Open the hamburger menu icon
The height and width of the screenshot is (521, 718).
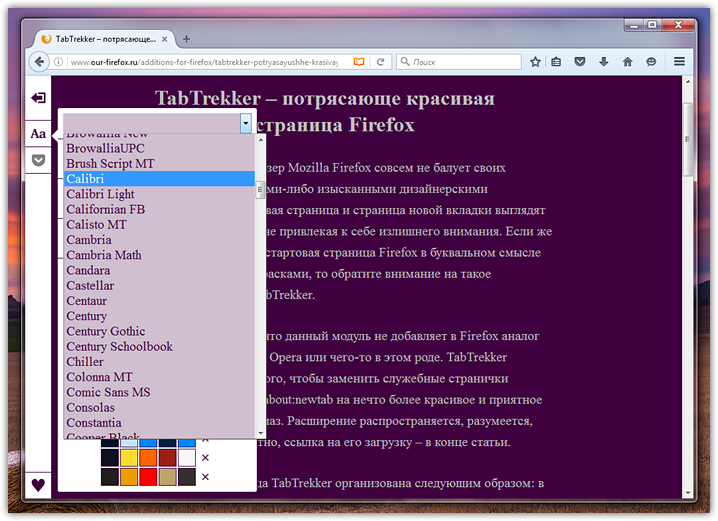pos(680,61)
